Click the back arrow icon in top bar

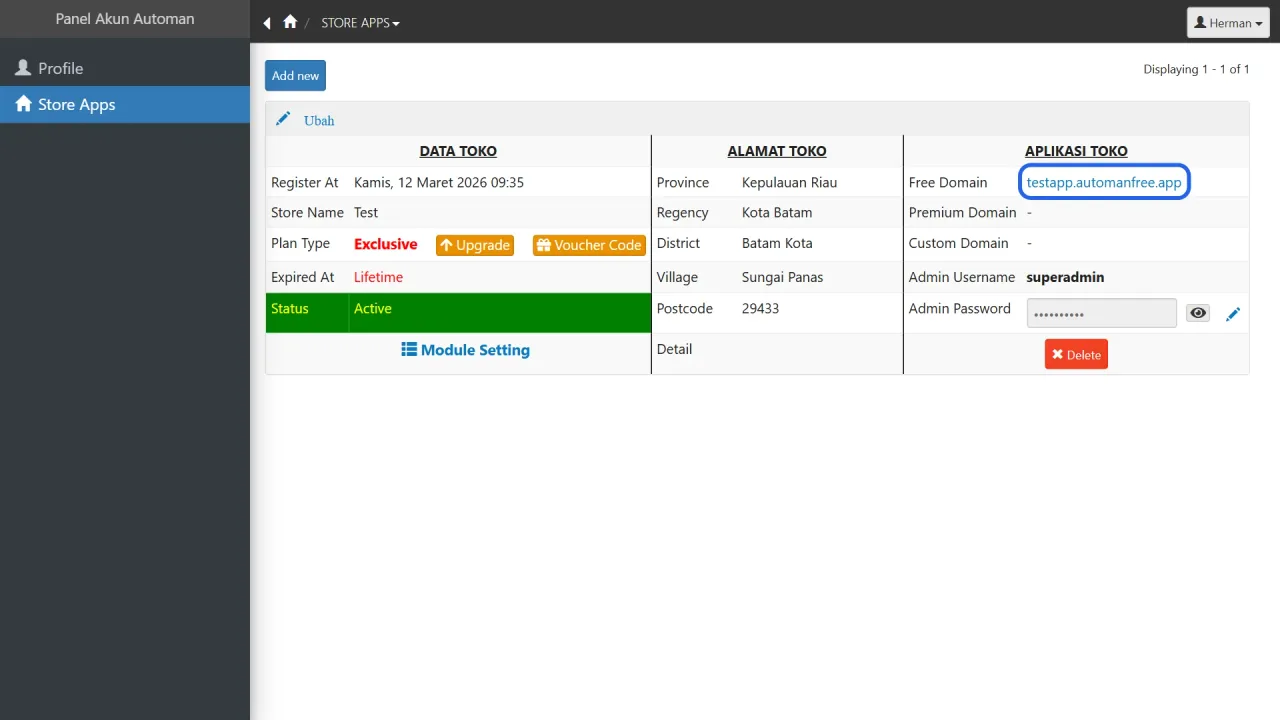pos(267,23)
